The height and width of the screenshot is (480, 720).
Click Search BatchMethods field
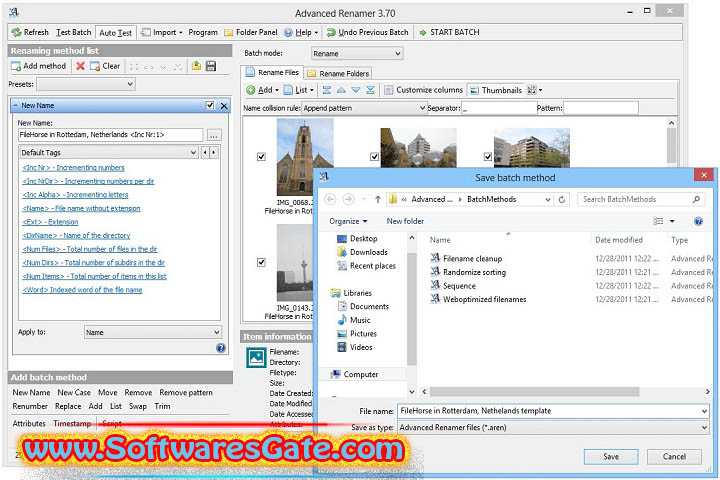click(x=641, y=199)
